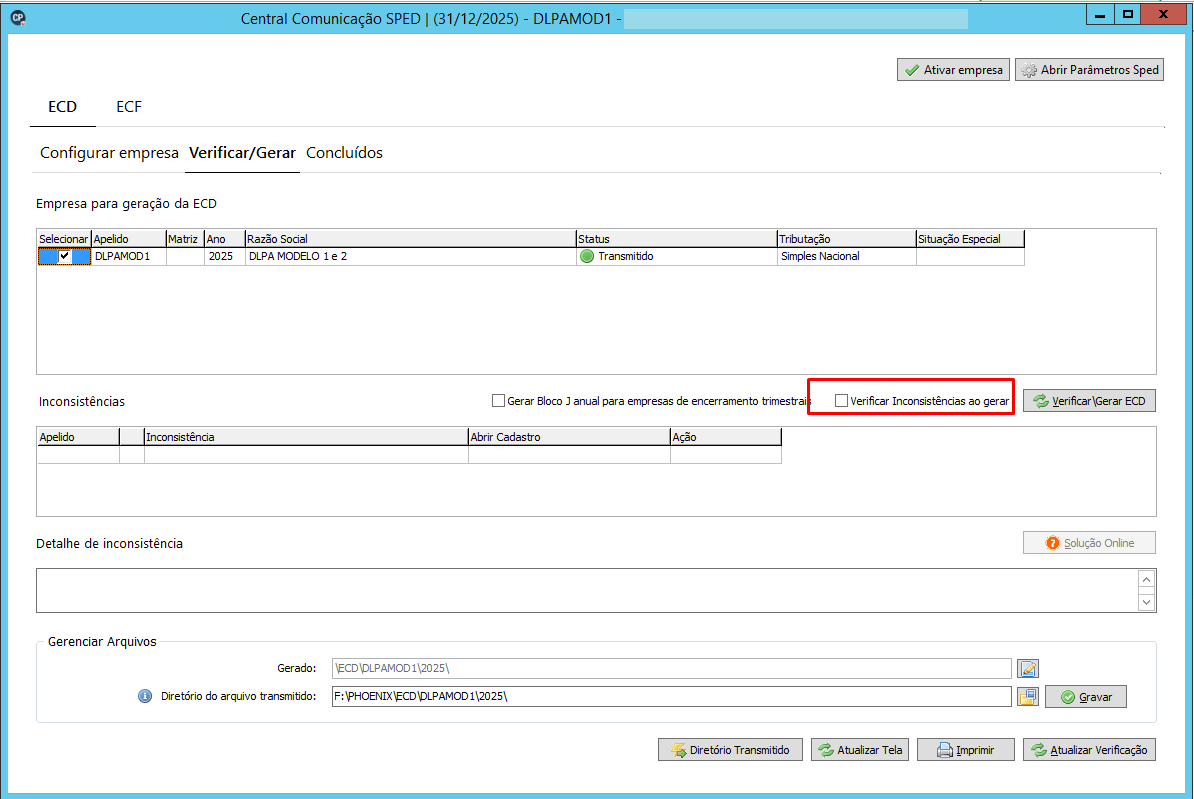Click Atualizar Verificação button
The height and width of the screenshot is (799, 1194).
pyautogui.click(x=1089, y=750)
